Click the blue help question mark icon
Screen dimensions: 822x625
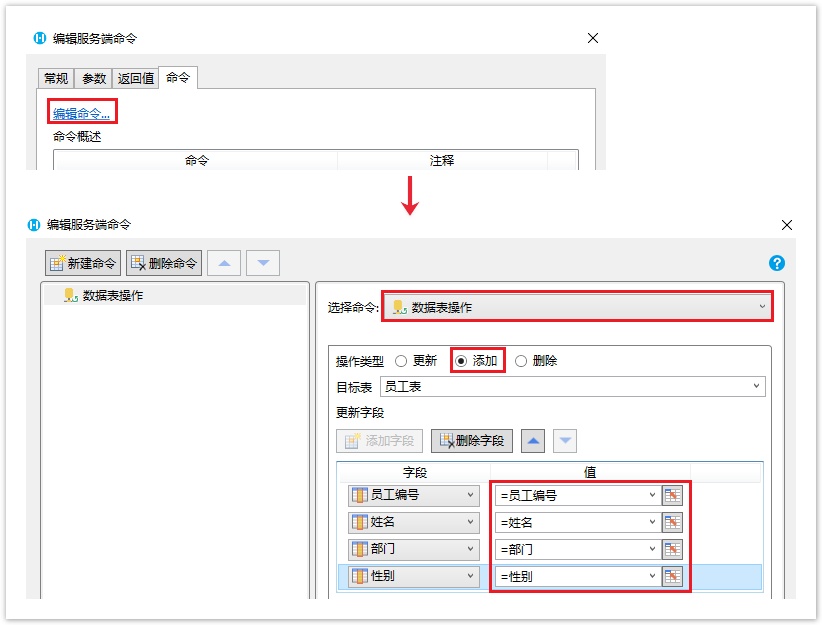[777, 263]
